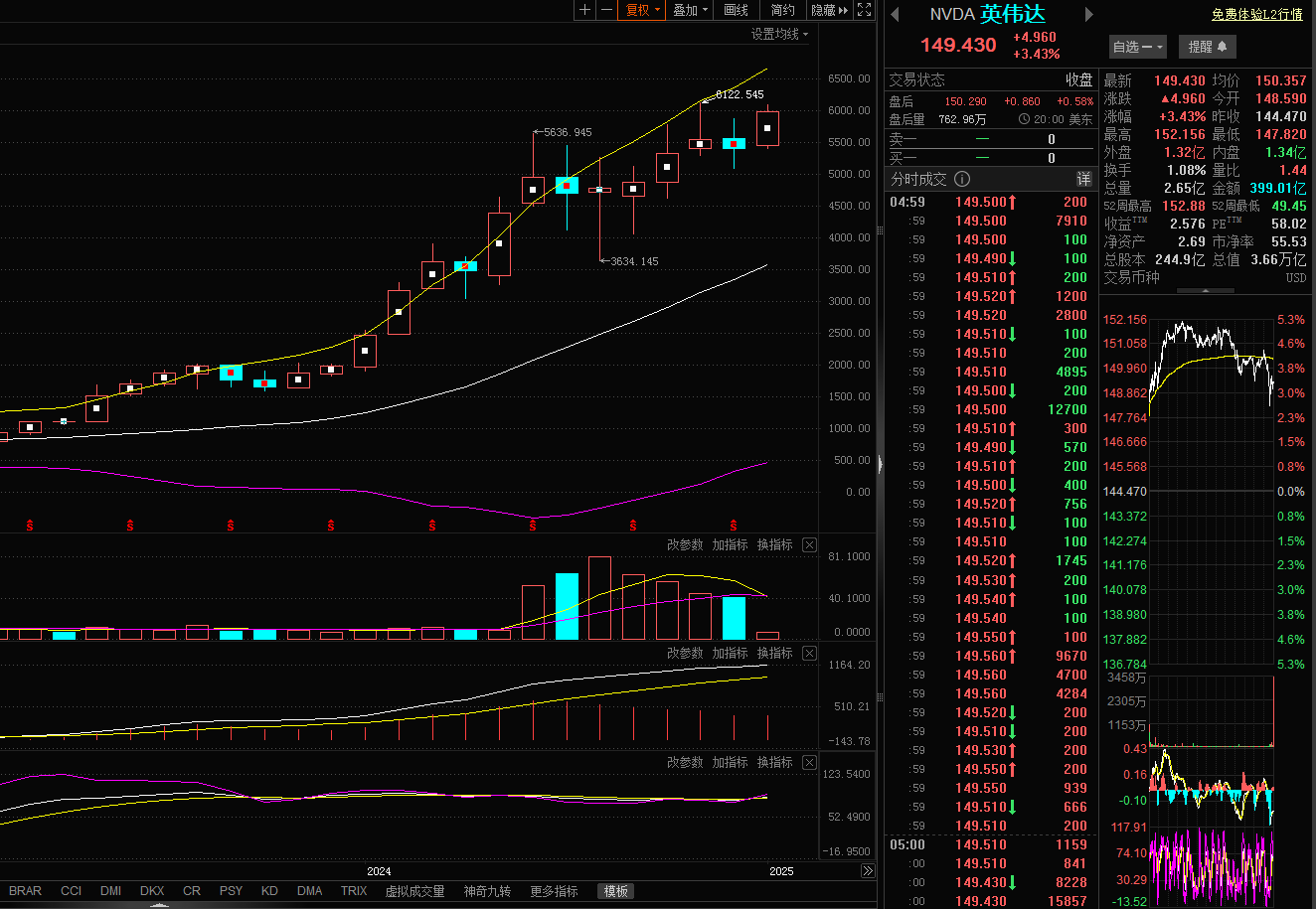Select the BRAR indicator tab
Viewport: 1316px width, 909px height.
(x=25, y=891)
